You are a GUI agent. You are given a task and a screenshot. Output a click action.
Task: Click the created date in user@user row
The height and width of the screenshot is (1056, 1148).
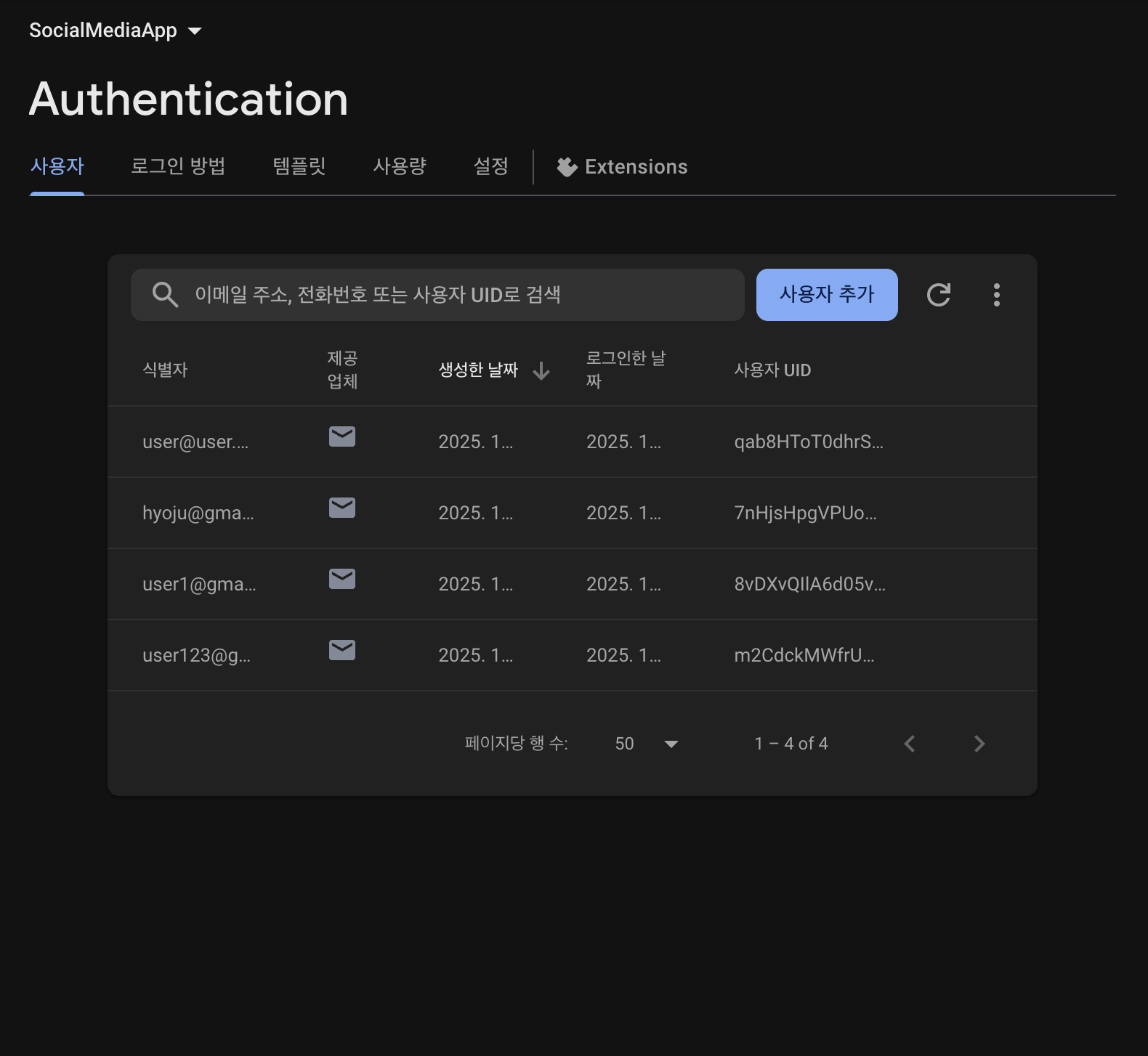[476, 442]
